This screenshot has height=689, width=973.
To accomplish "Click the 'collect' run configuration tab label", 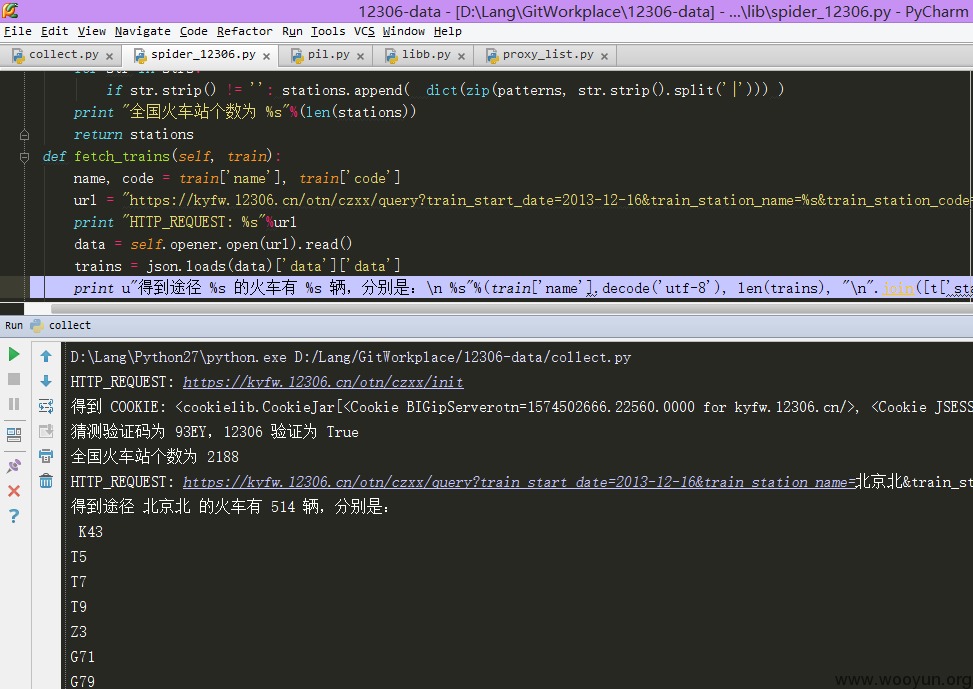I will click(x=70, y=325).
